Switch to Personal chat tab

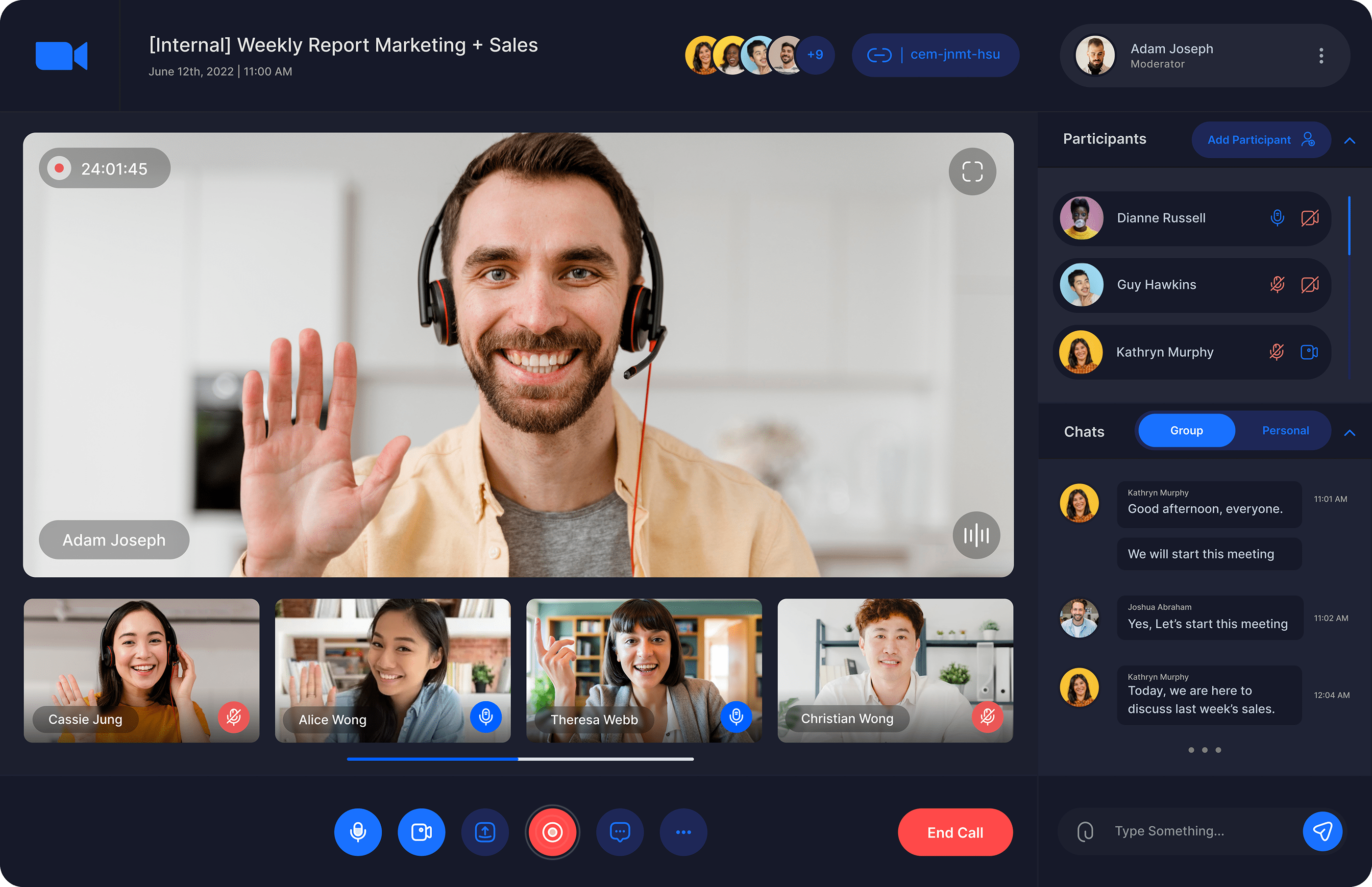coord(1284,430)
